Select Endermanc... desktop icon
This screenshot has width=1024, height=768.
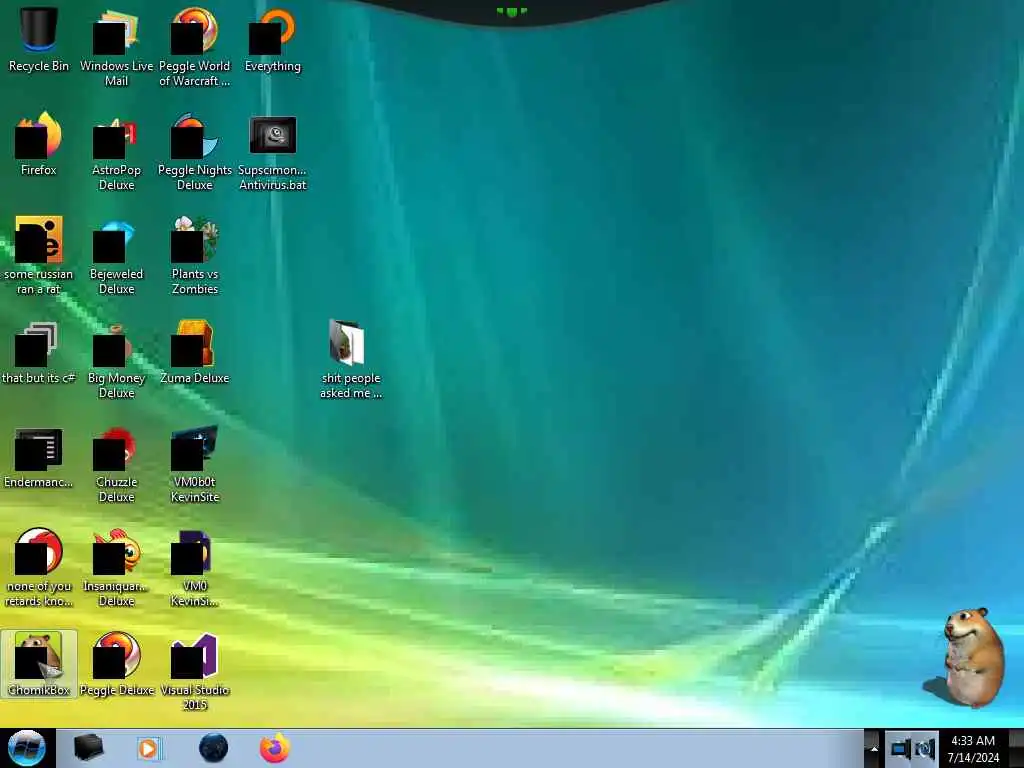(39, 457)
